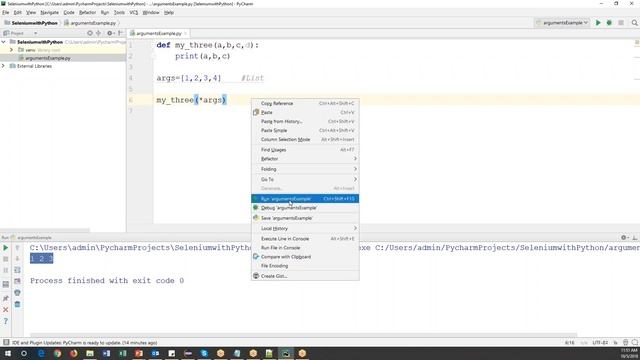
Task: Click the Stop square icon in main toolbar
Action: (x=621, y=23)
